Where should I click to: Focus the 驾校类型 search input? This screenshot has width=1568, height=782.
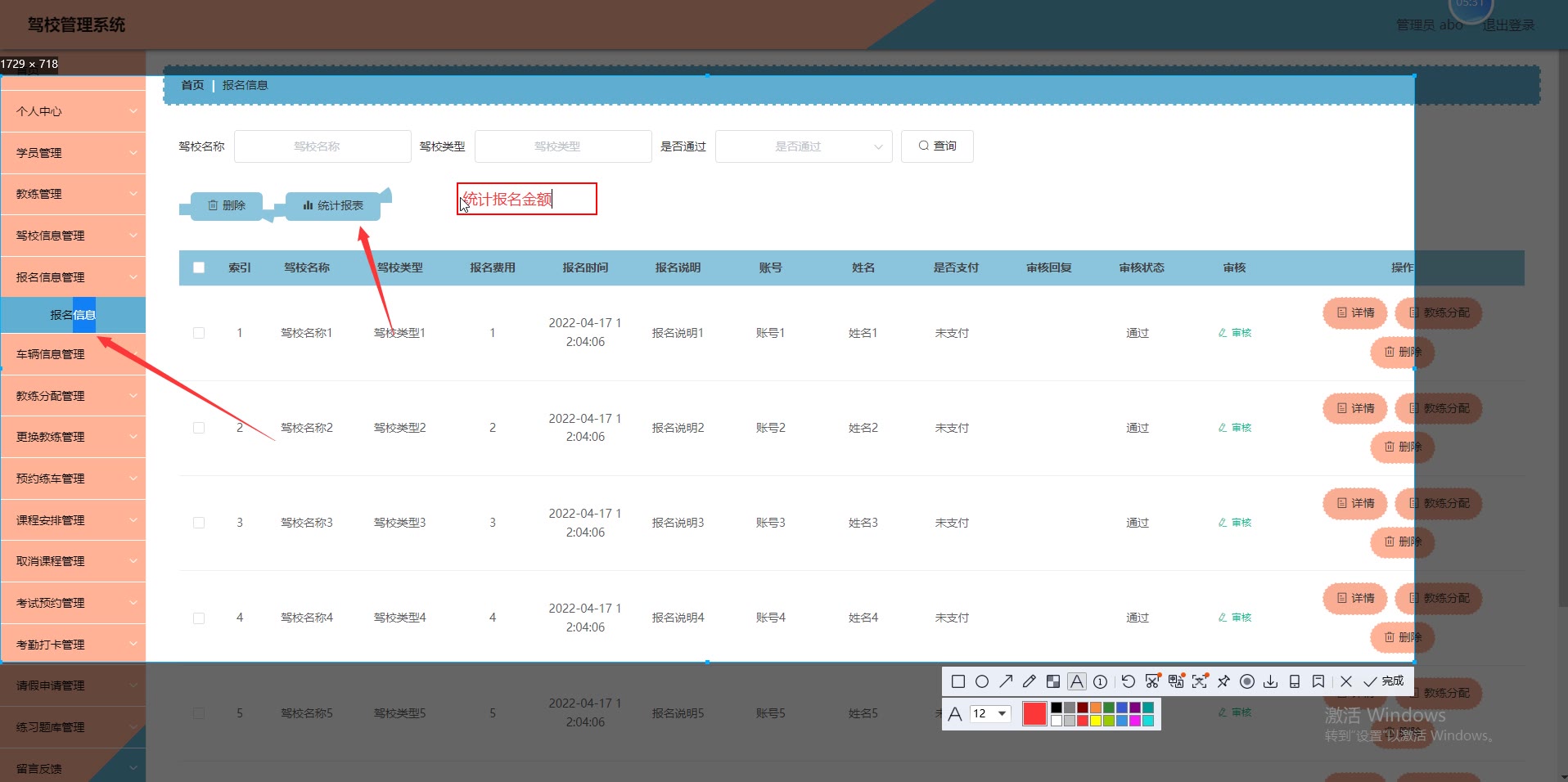[x=563, y=146]
